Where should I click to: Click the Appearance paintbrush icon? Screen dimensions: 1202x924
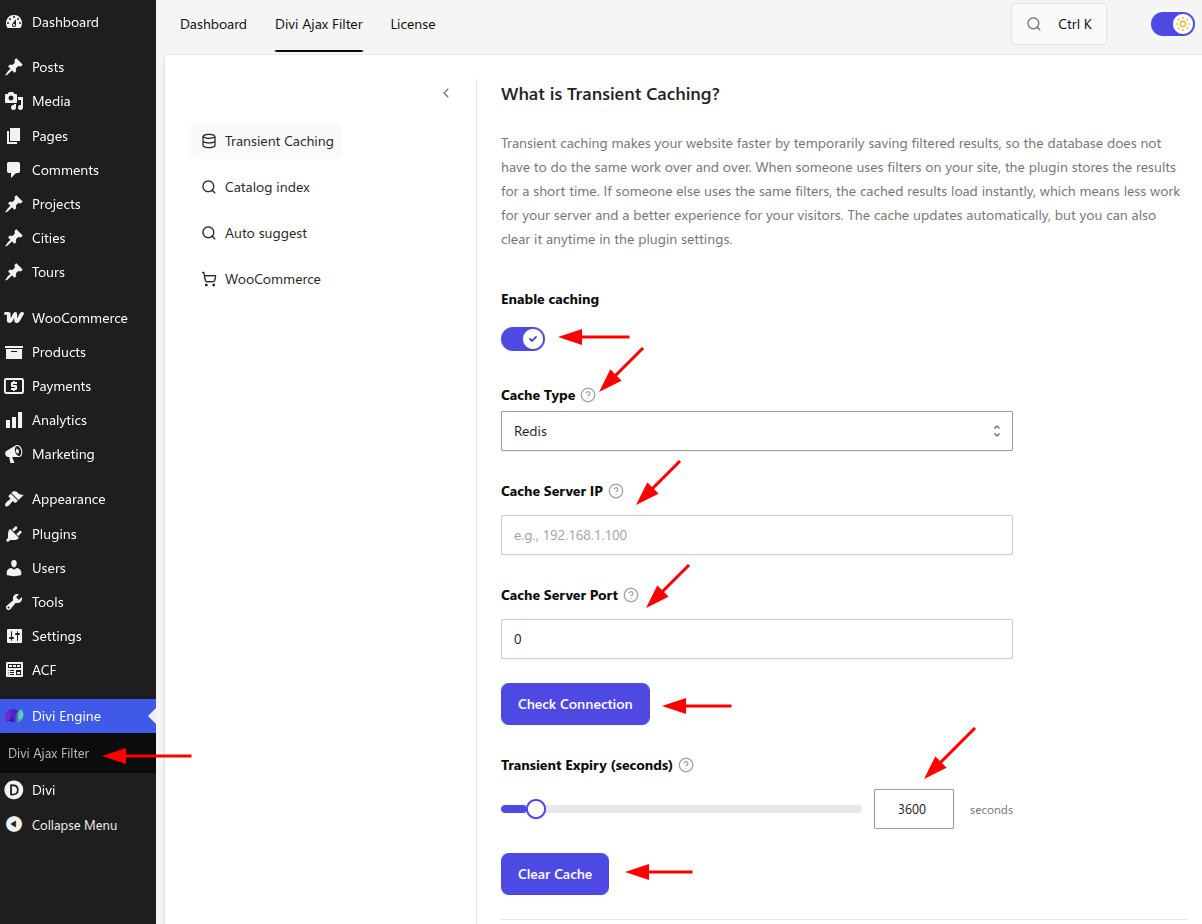[14, 499]
